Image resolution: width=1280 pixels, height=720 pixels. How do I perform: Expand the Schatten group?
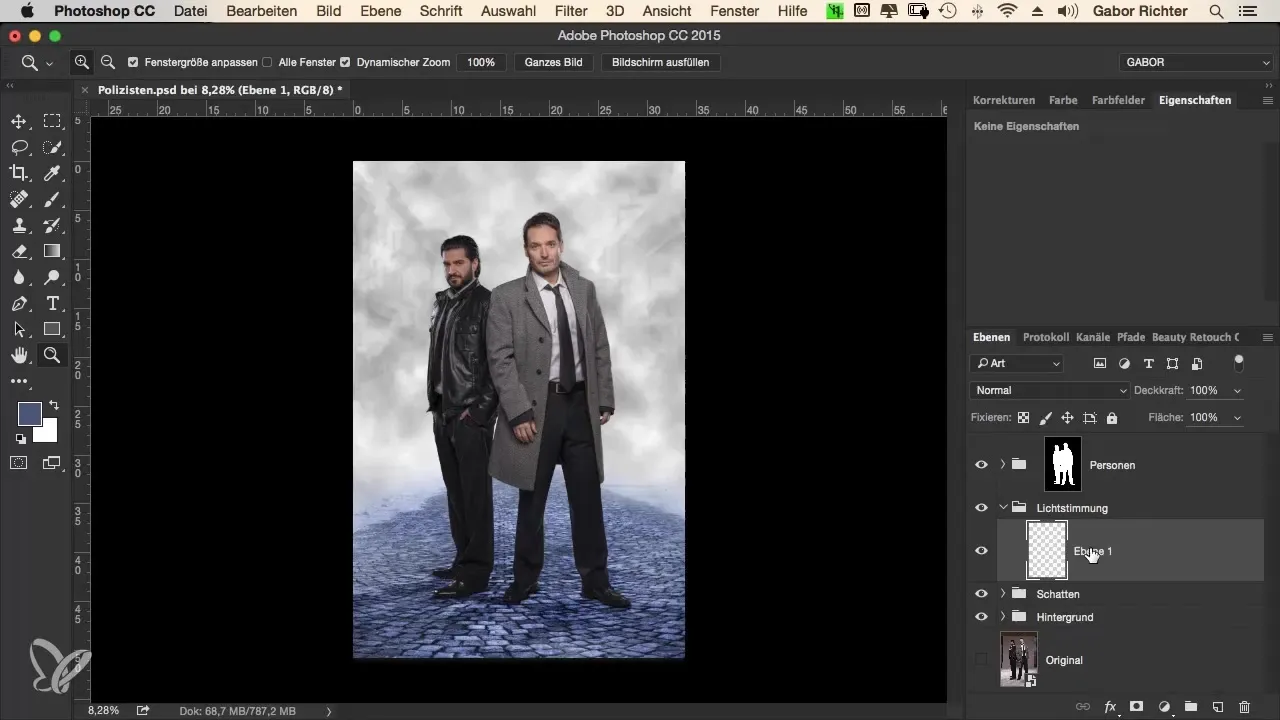[1003, 594]
